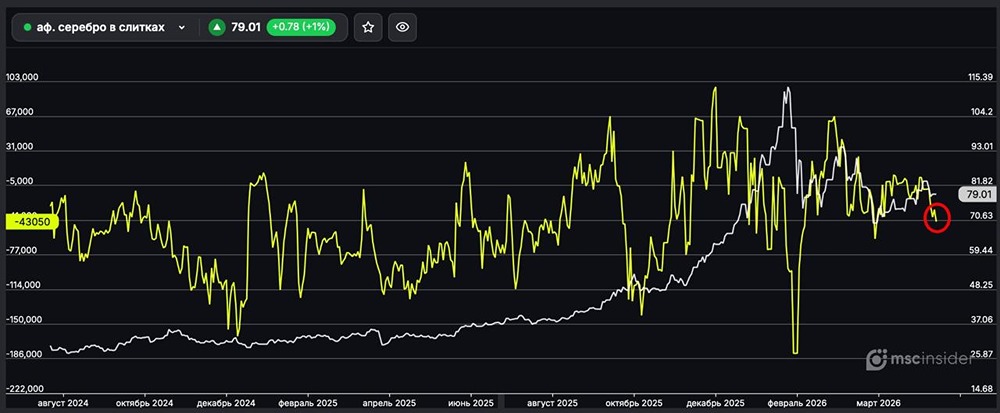Screen dimensions: 1000x413
Task: Click the октябрь 2024 date label
Action: (x=145, y=403)
